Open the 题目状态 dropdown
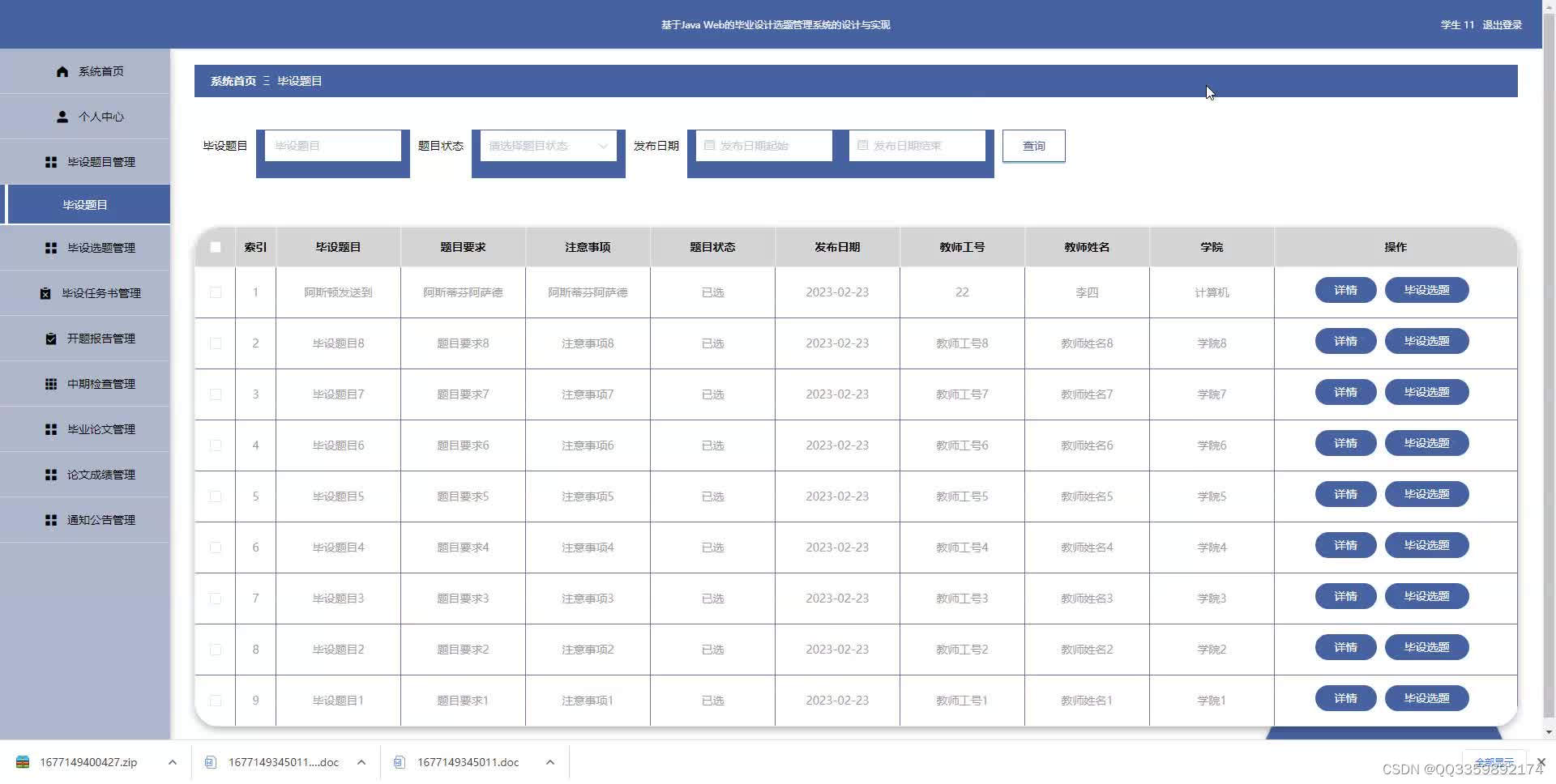1556x784 pixels. coord(548,146)
